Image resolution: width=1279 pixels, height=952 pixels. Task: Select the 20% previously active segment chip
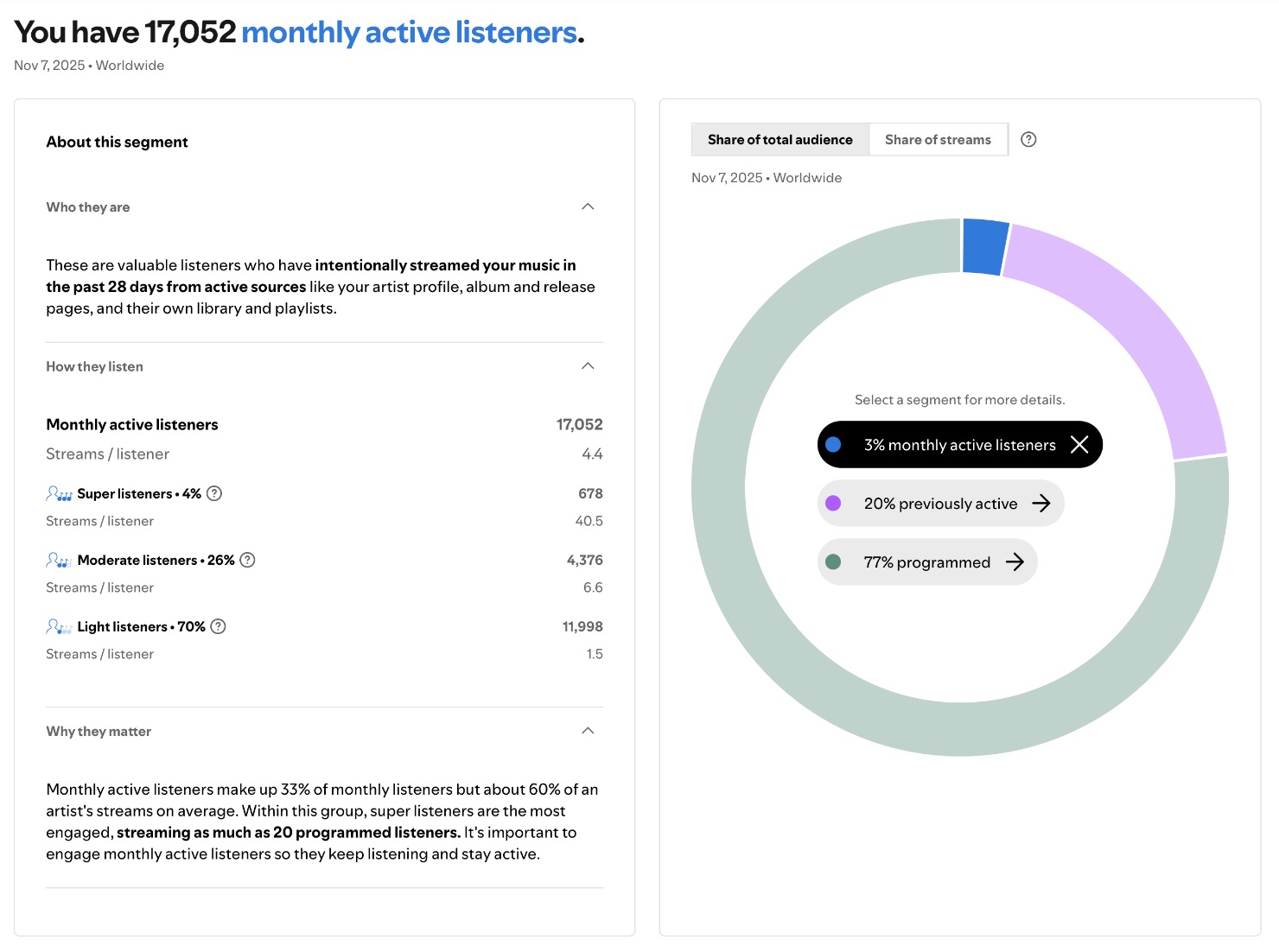tap(939, 503)
